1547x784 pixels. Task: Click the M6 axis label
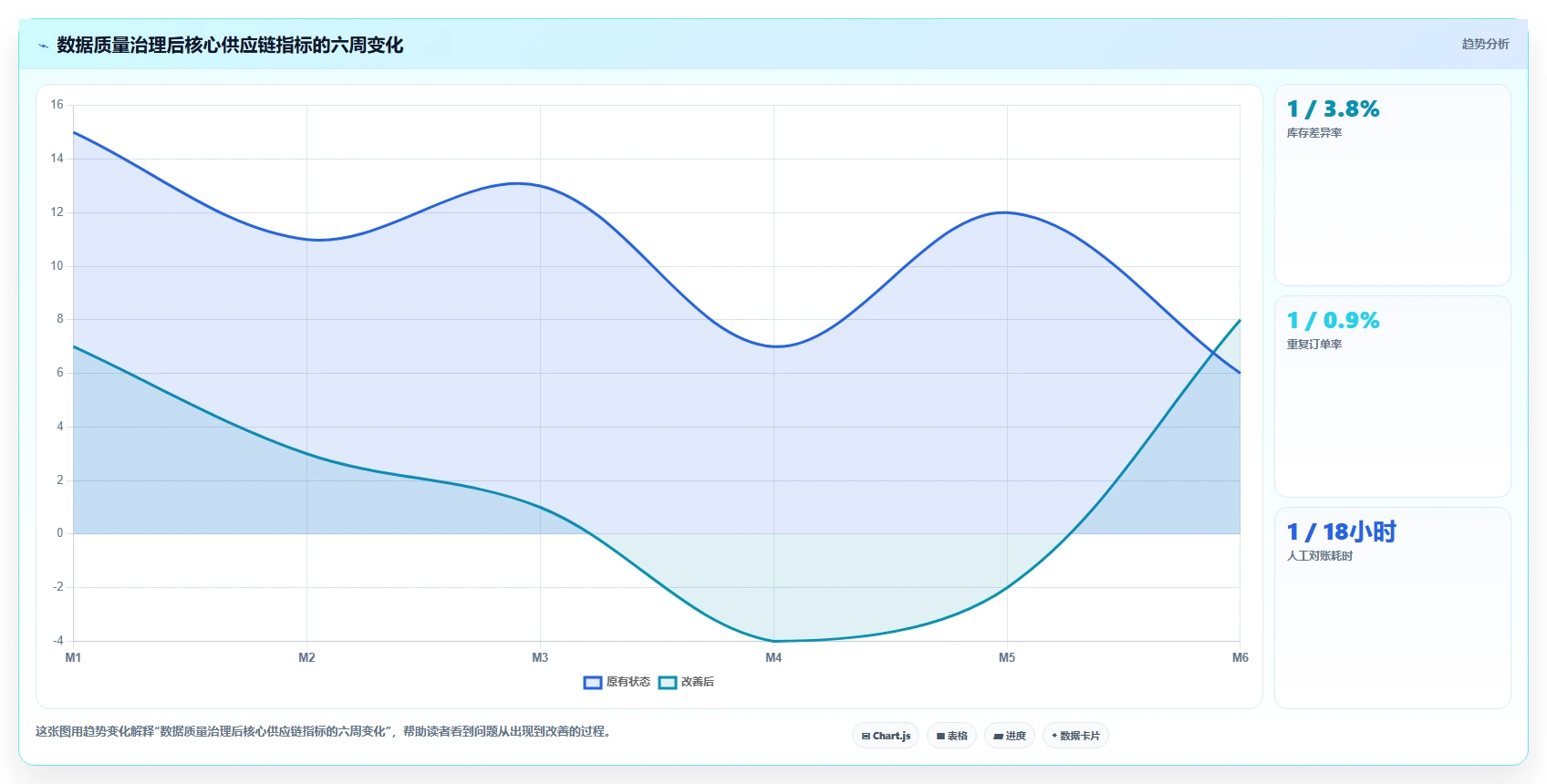coord(1241,658)
